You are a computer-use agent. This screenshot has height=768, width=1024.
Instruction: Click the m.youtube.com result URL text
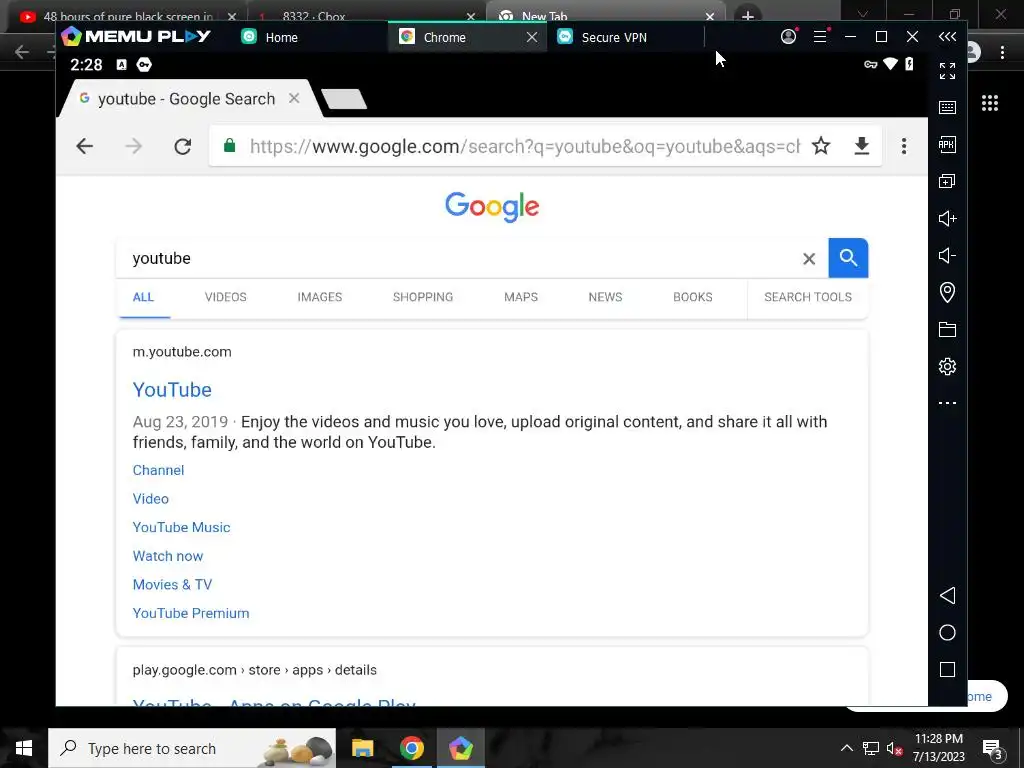[182, 352]
